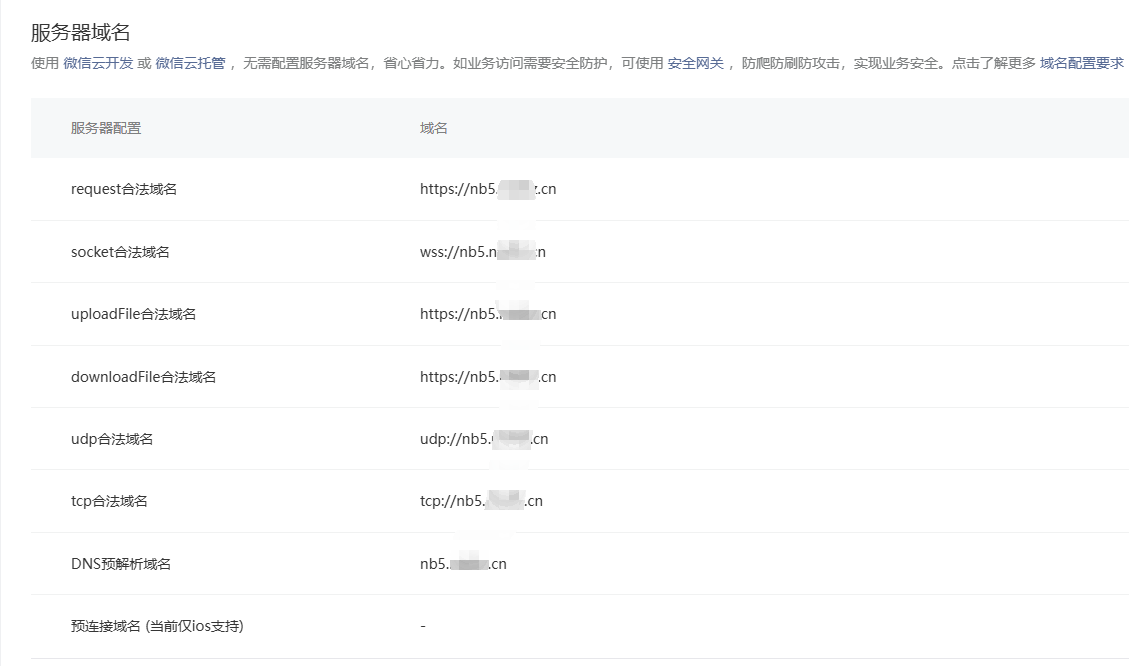
Task: Open the 微信云开发 link
Action: (98, 63)
